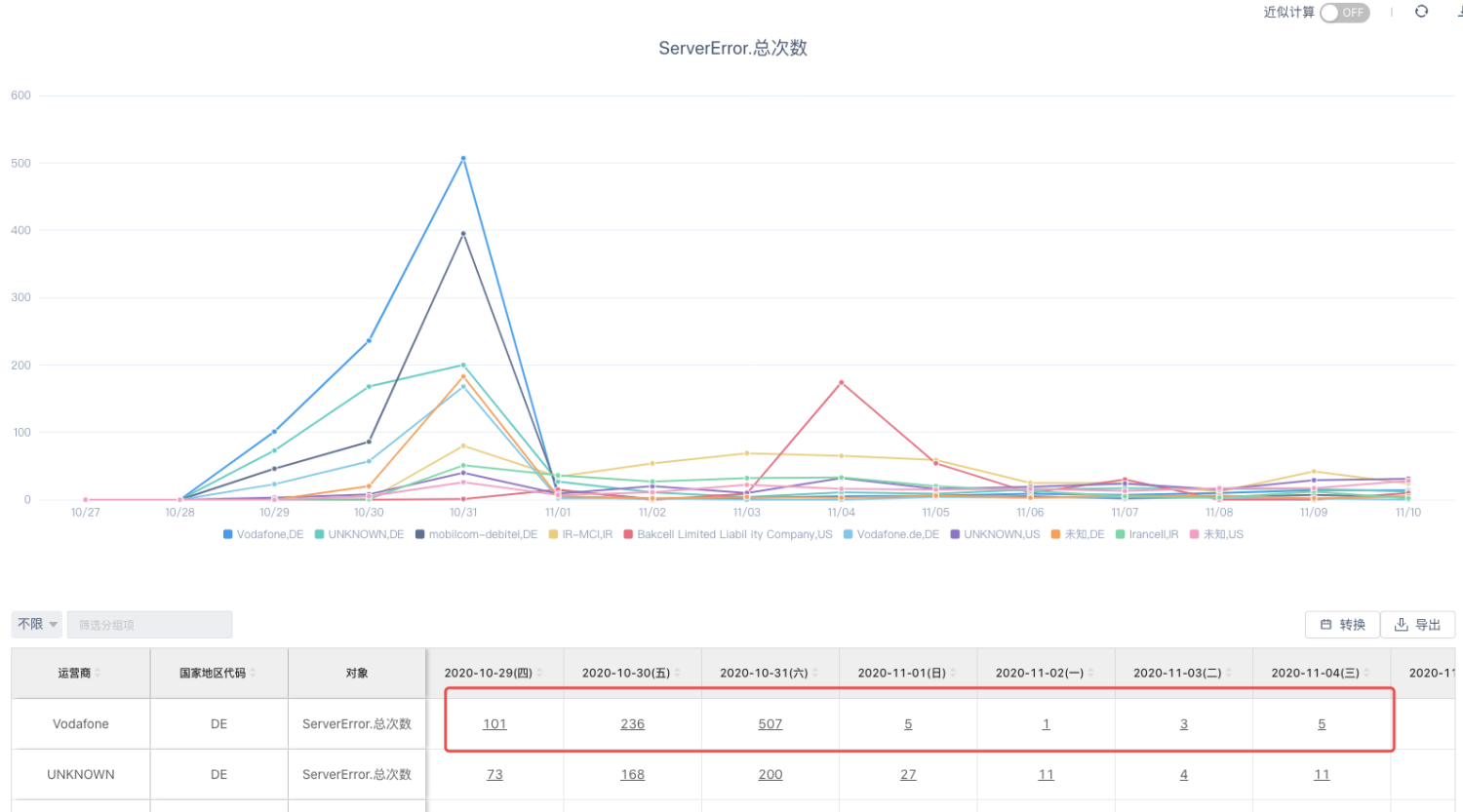Open the 507 value link for Vodafone
The image size is (1463, 812).
[x=770, y=724]
